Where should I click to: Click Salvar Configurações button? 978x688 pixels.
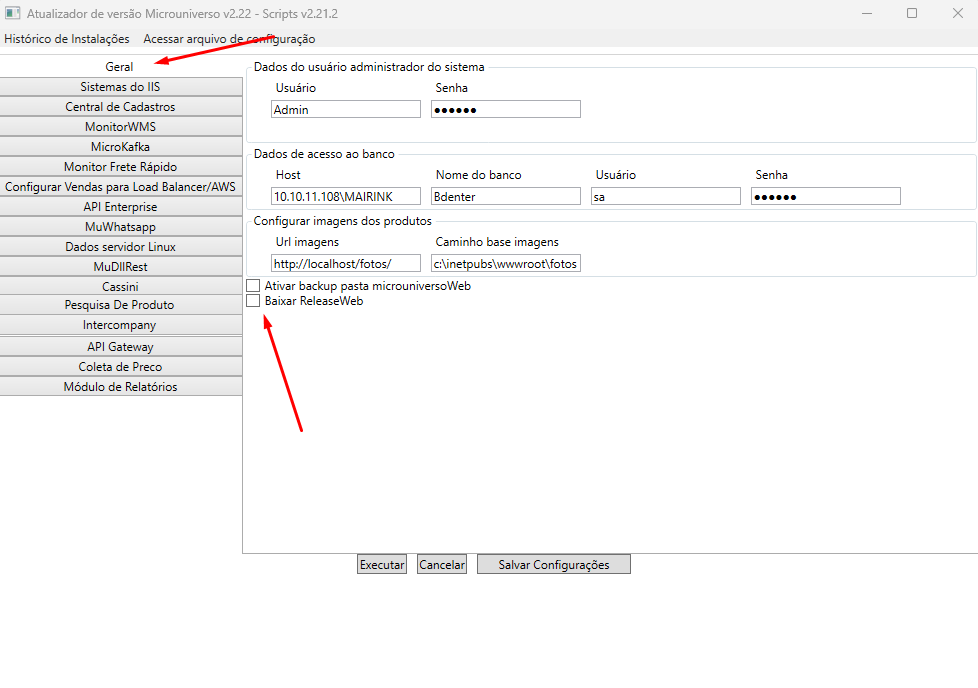pyautogui.click(x=554, y=565)
